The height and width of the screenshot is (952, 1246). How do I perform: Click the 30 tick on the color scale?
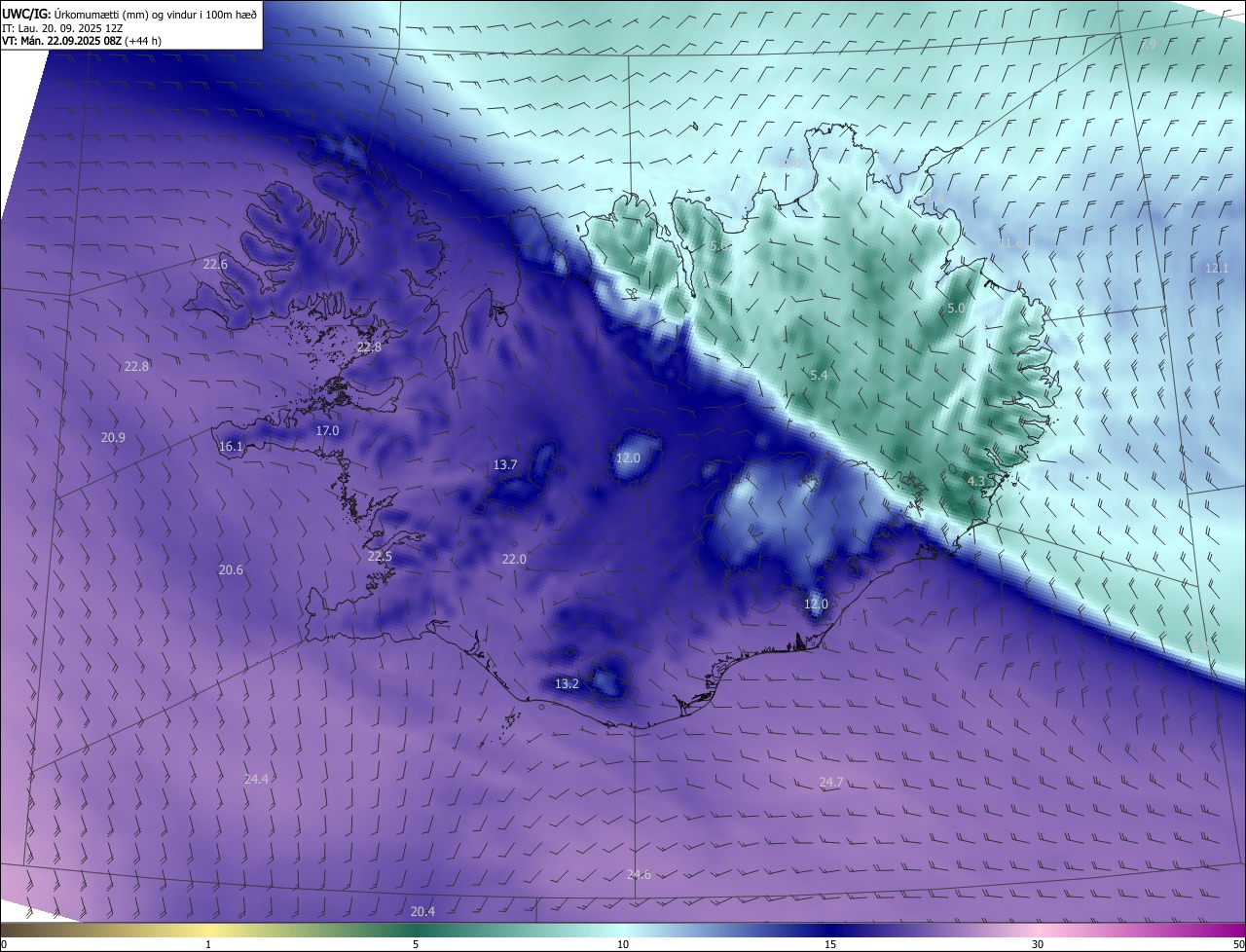point(1038,944)
